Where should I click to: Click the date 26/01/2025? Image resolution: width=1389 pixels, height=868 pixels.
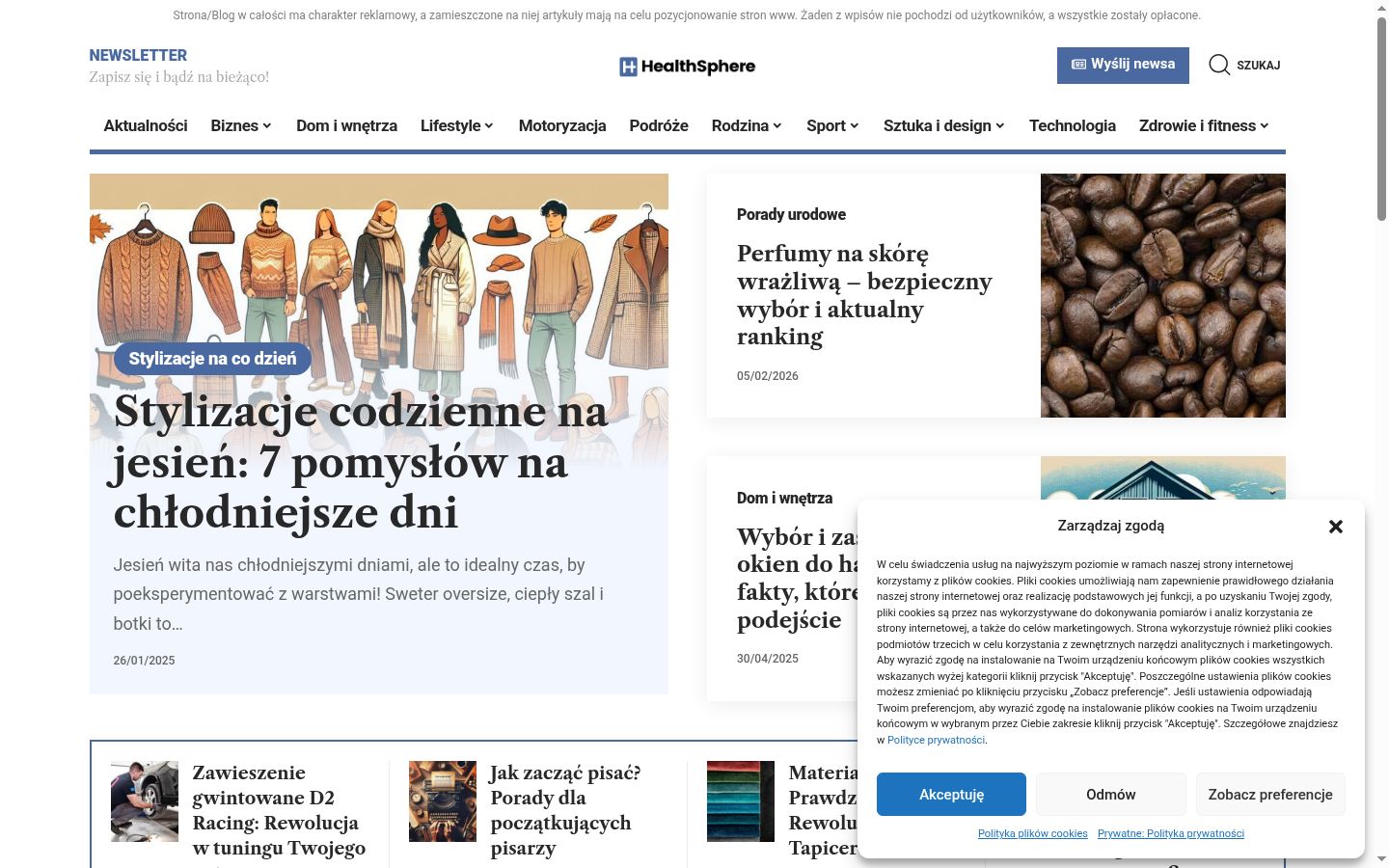144,661
